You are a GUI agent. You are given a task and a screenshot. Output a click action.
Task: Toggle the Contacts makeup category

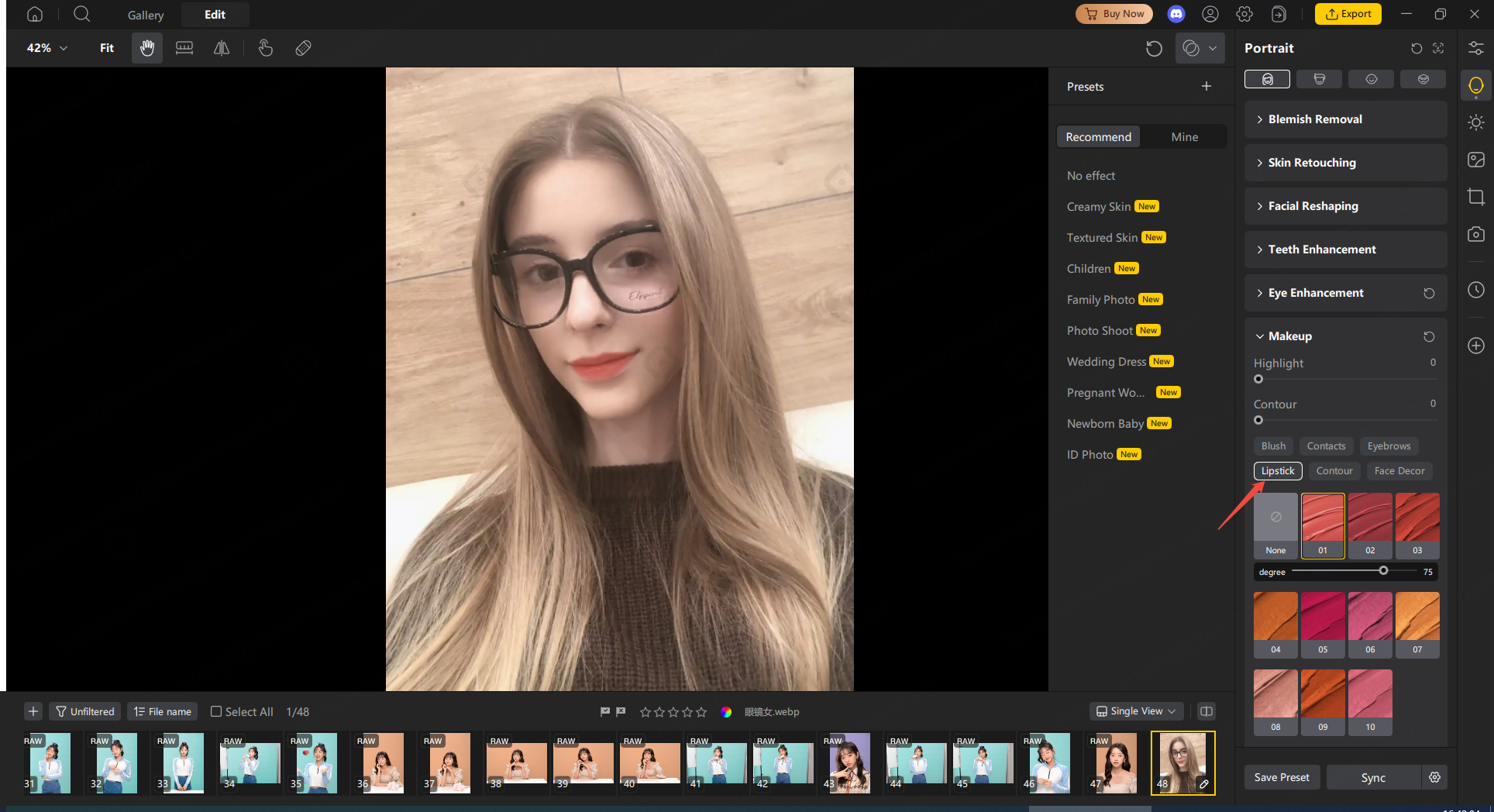1326,446
